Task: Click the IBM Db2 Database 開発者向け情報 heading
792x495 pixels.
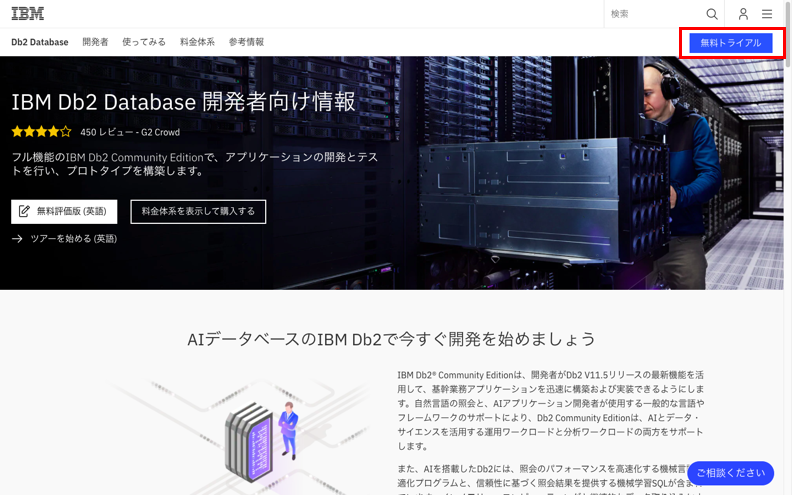Action: 183,102
